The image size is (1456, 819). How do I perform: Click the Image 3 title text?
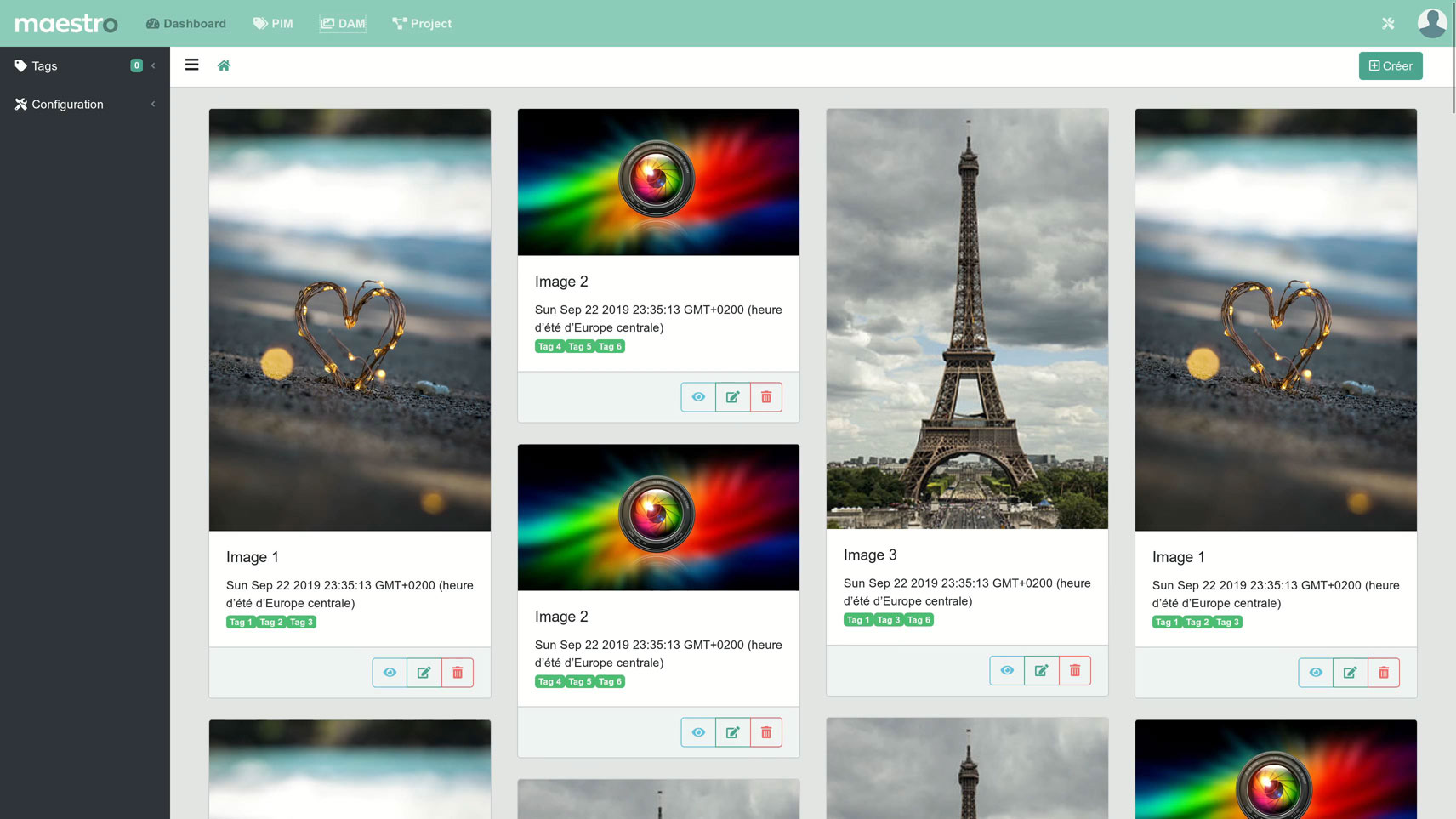[x=870, y=555]
